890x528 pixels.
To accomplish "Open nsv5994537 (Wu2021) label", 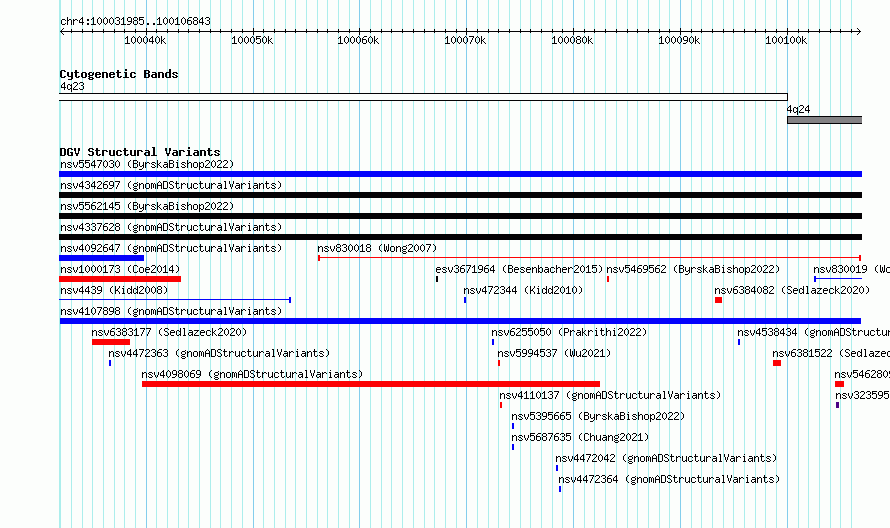I will pyautogui.click(x=554, y=353).
